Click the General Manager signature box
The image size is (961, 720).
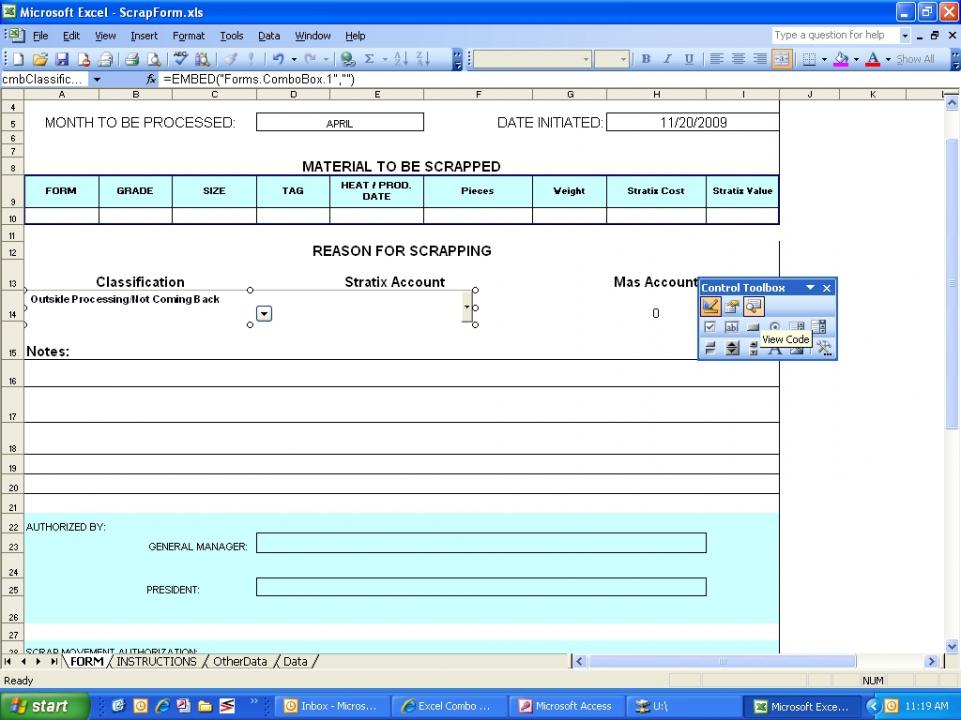pyautogui.click(x=481, y=543)
